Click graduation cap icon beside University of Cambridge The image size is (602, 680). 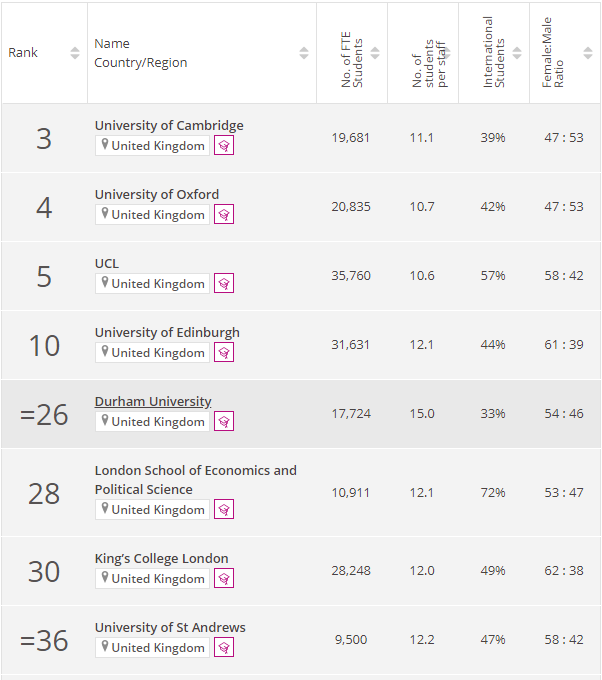[224, 146]
